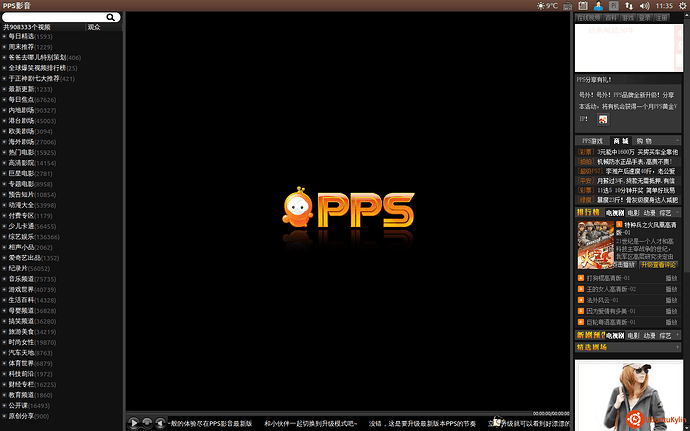This screenshot has width=690, height=431.
Task: Switch to the 游戏 top tab
Action: point(628,18)
